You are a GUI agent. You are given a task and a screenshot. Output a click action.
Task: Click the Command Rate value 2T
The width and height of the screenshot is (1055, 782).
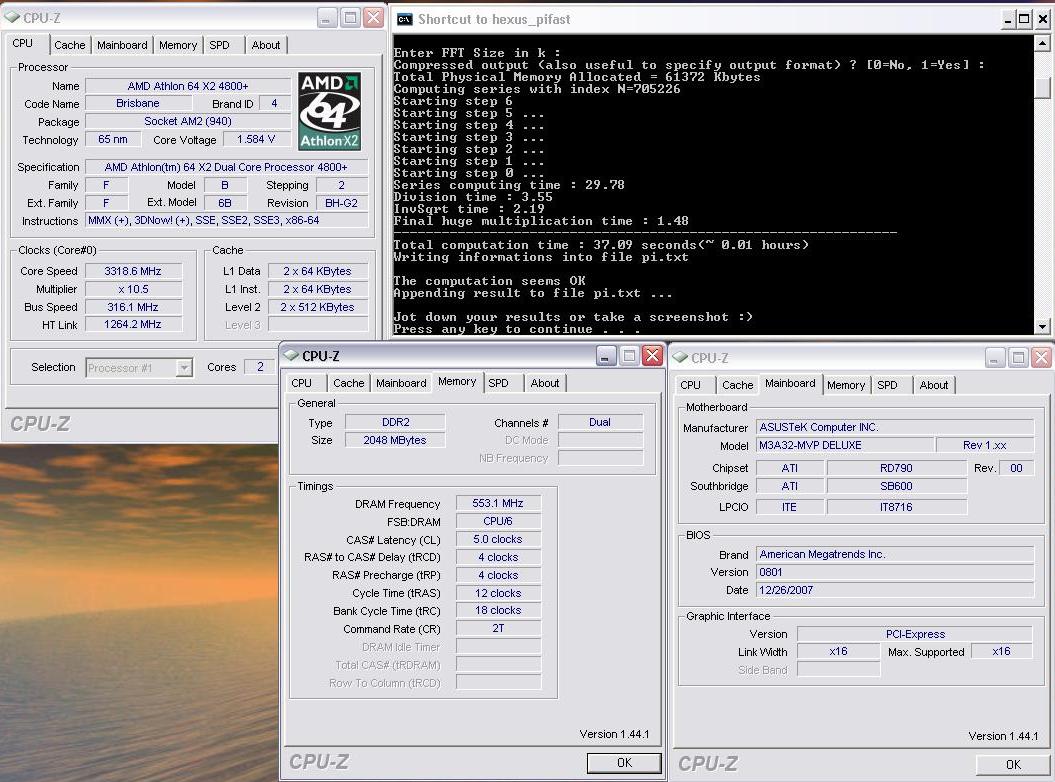pos(498,628)
